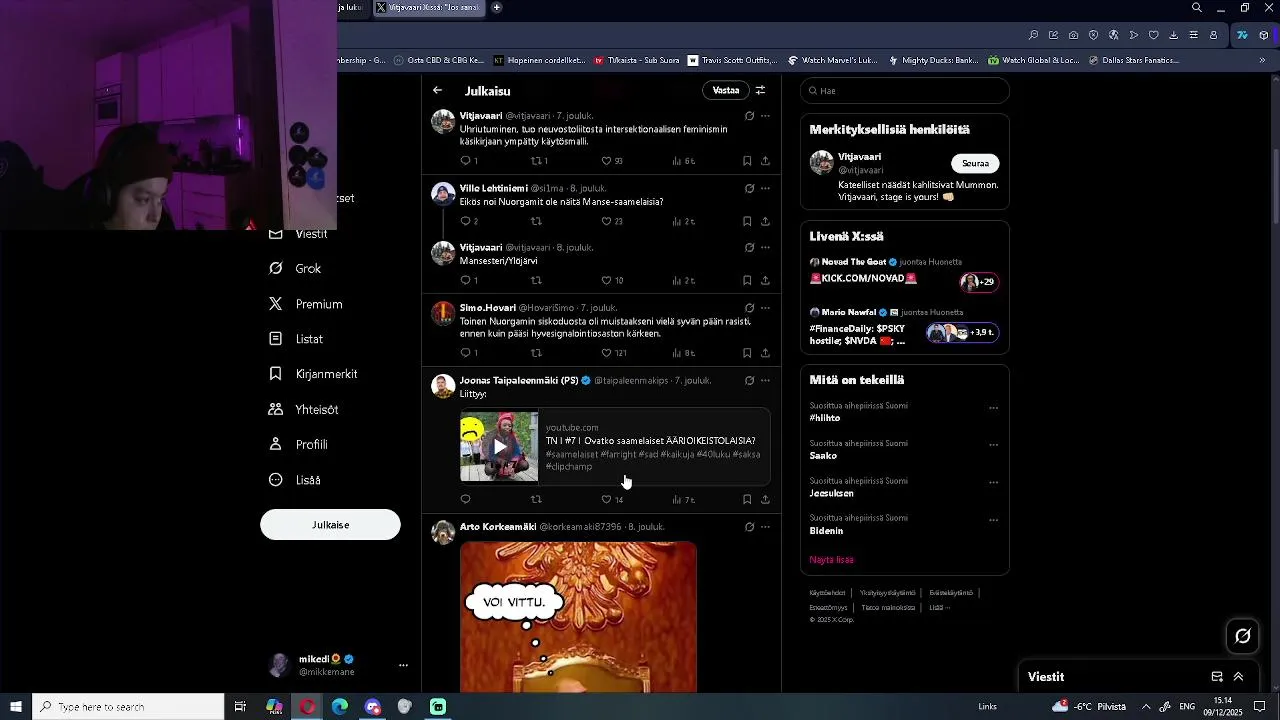1280x720 pixels.
Task: Open options for the Jeesuksen trend
Action: click(x=993, y=483)
